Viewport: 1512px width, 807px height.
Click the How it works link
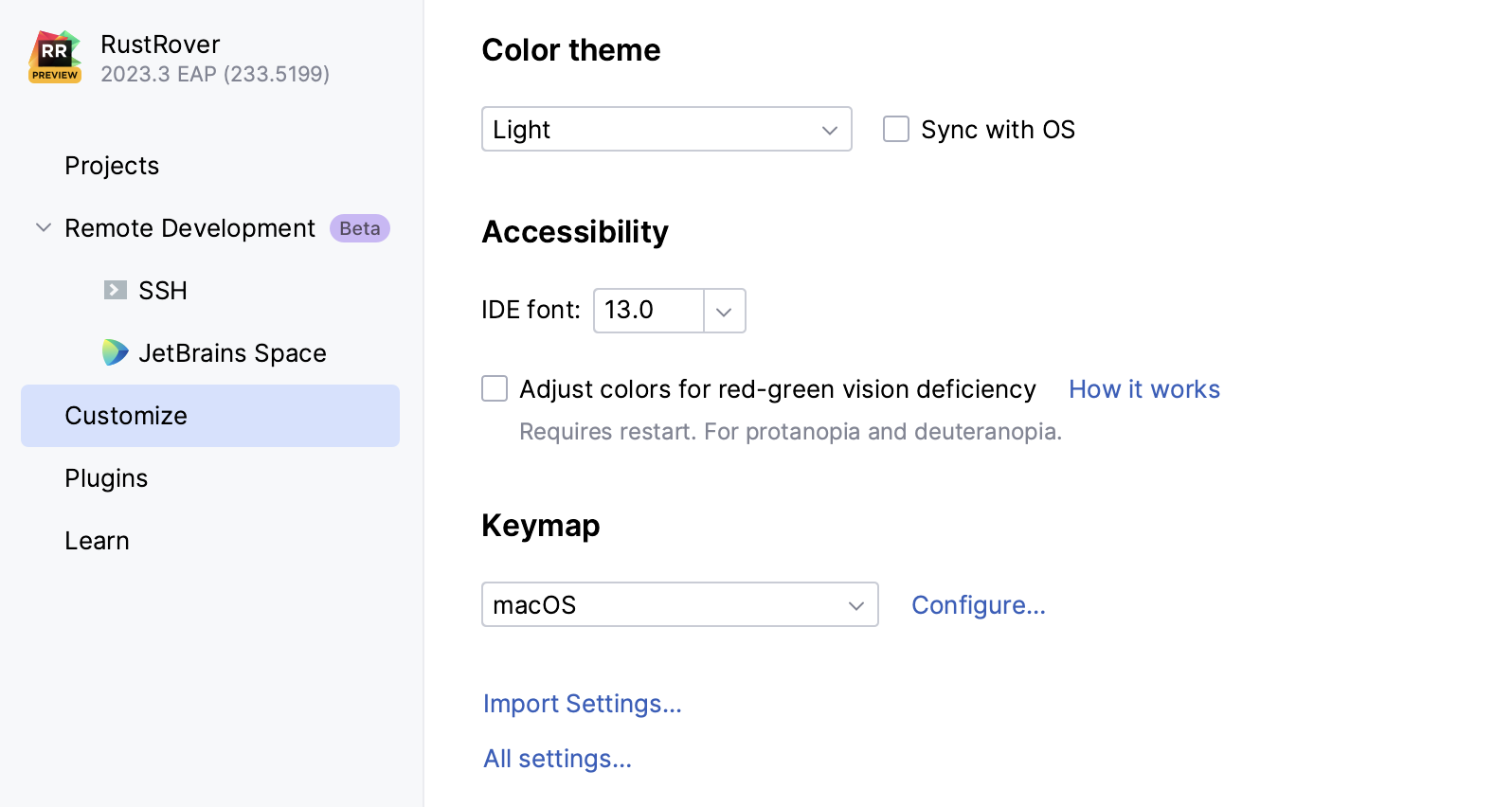(1143, 389)
